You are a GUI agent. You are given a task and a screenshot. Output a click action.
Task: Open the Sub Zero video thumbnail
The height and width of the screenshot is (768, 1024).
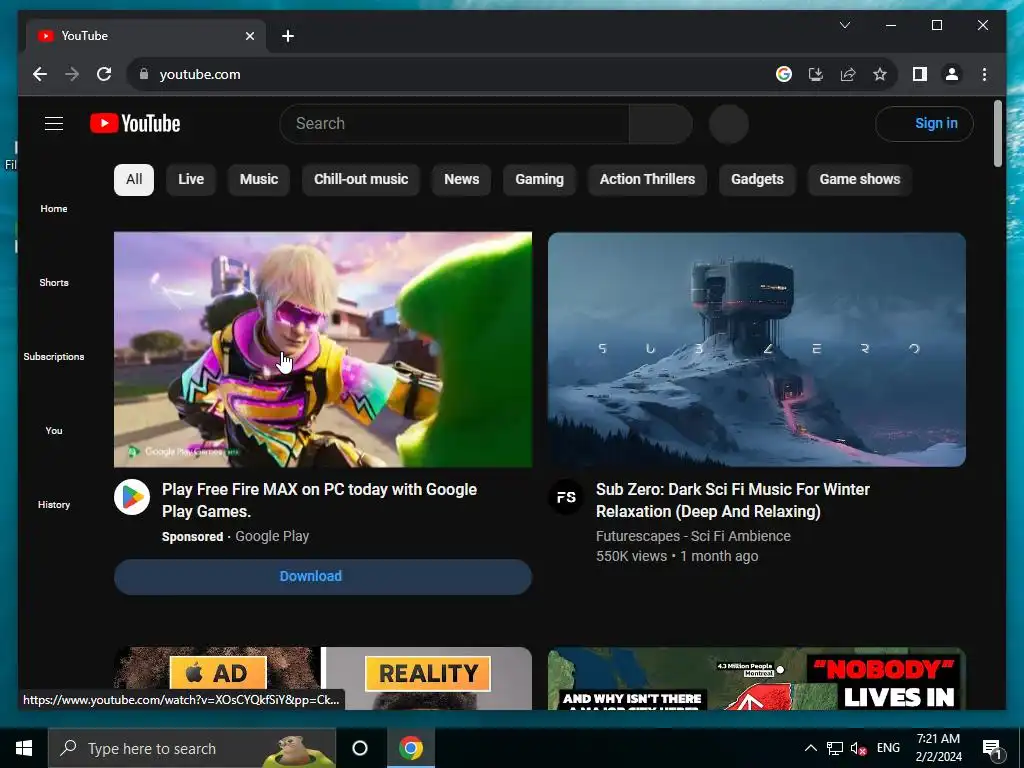coord(757,349)
